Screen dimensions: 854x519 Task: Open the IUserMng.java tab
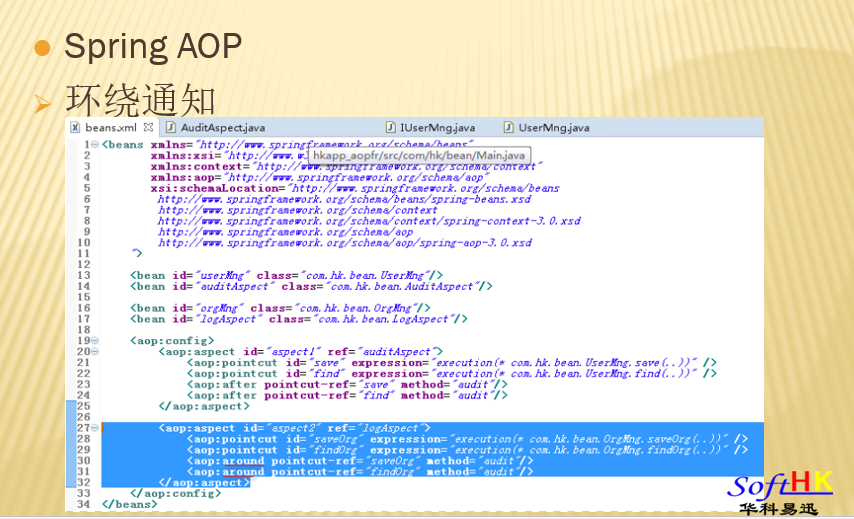tap(437, 127)
